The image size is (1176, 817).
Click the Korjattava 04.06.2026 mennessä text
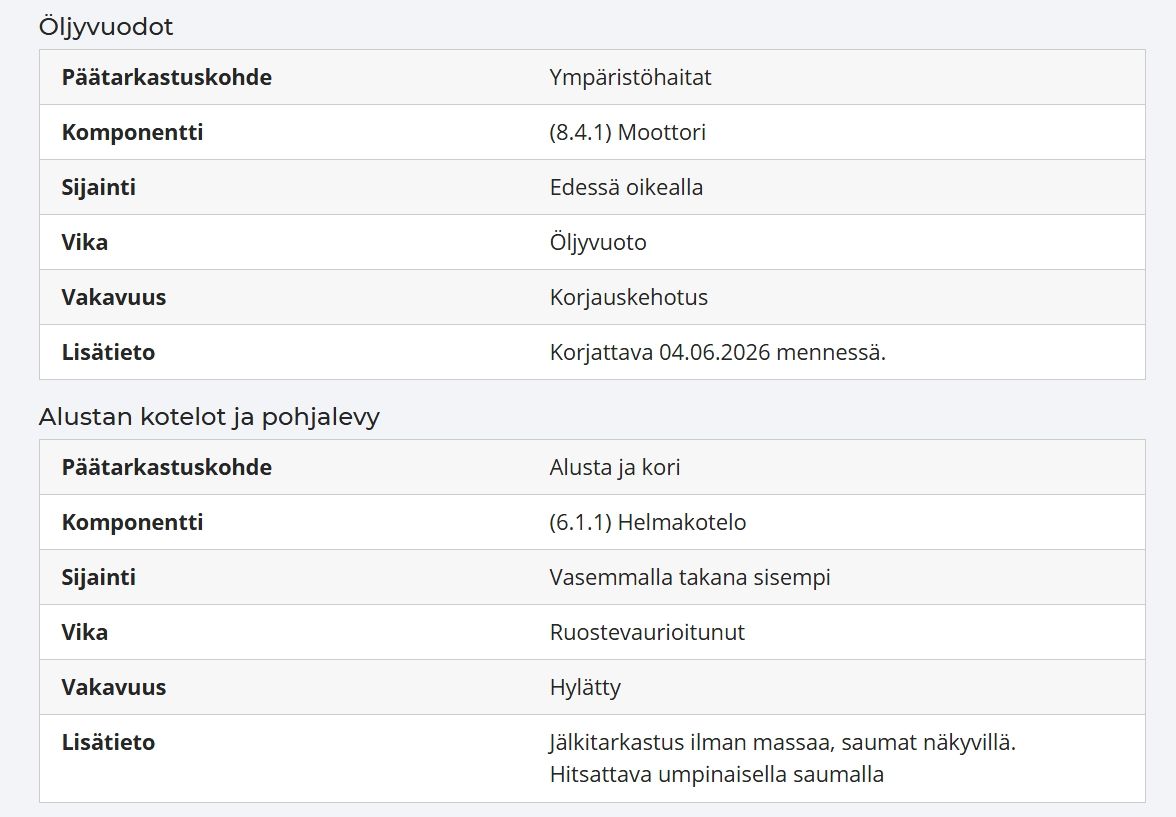point(718,352)
